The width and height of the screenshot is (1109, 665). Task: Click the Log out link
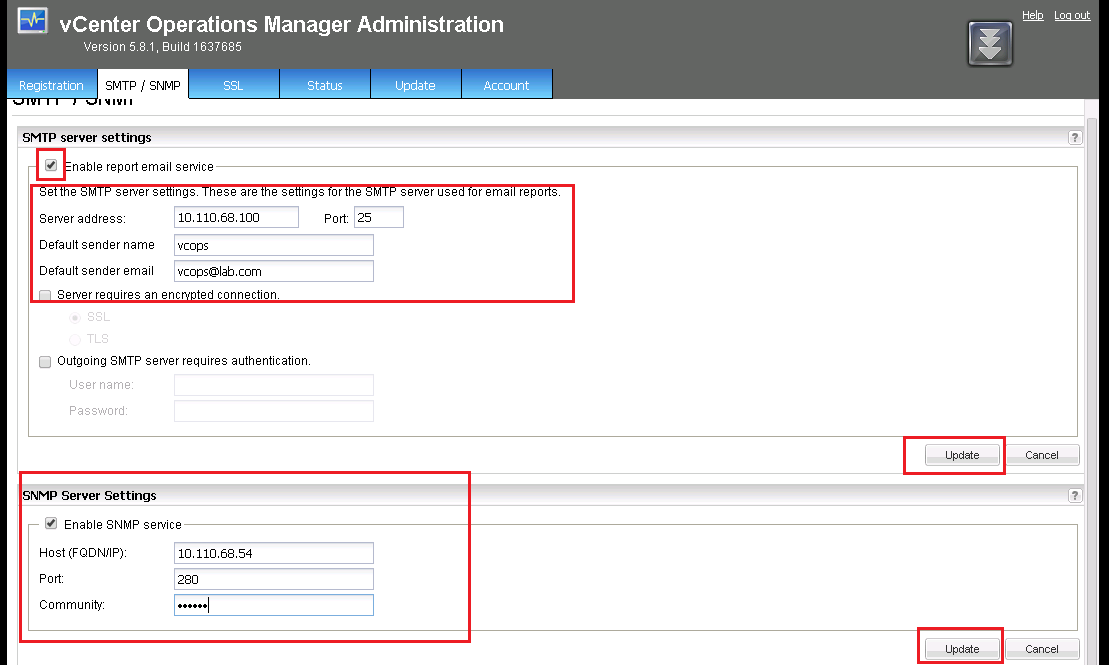(1072, 15)
